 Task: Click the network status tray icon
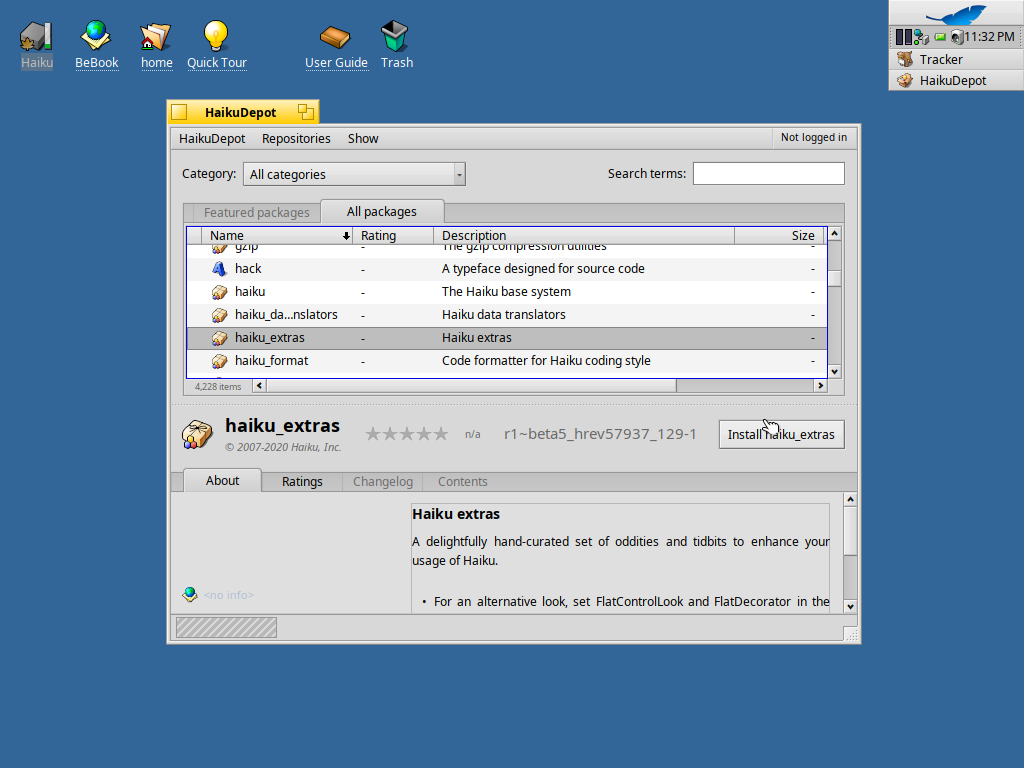pyautogui.click(x=921, y=37)
